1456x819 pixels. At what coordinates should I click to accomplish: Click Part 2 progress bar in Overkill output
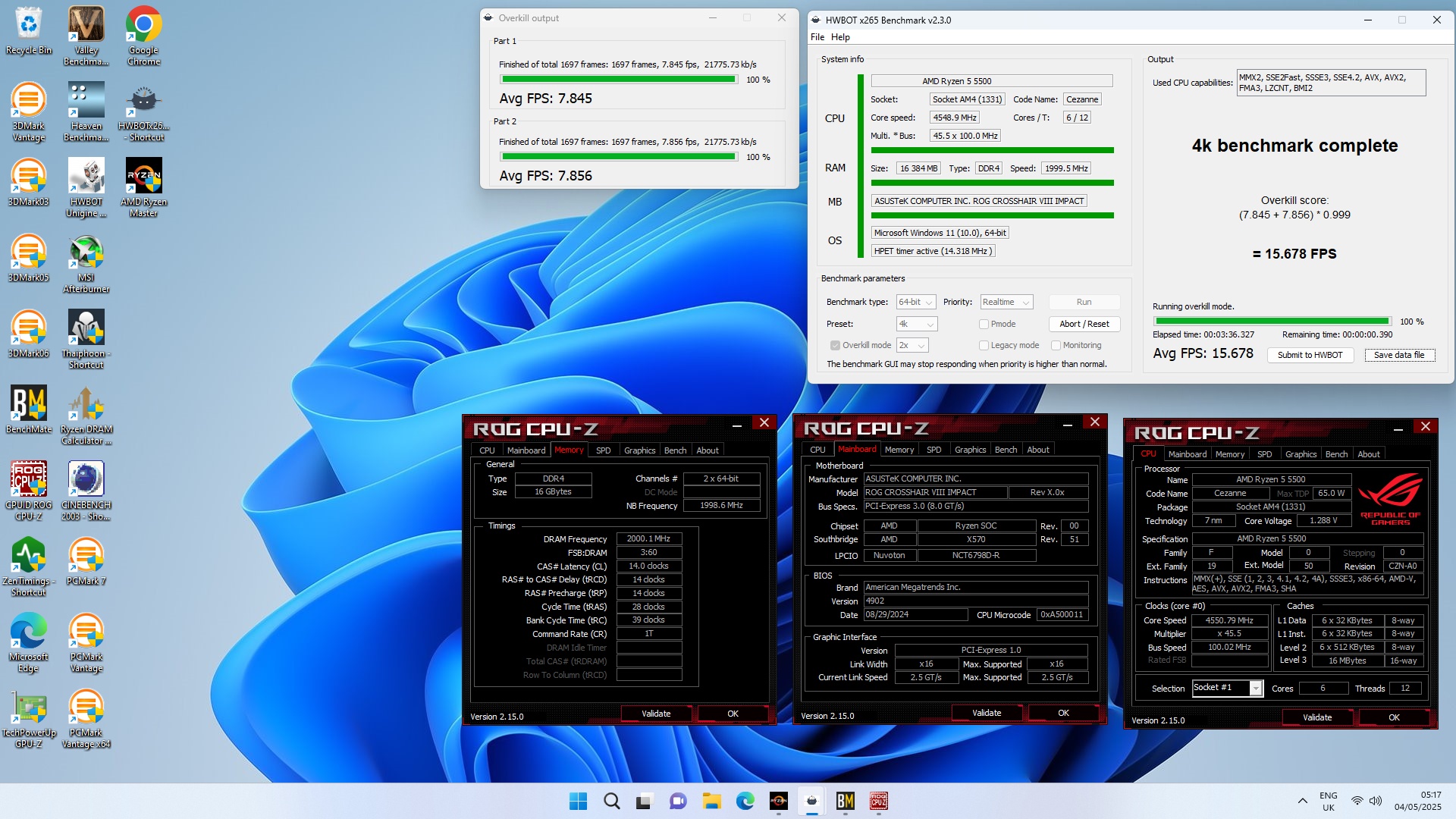coord(619,157)
